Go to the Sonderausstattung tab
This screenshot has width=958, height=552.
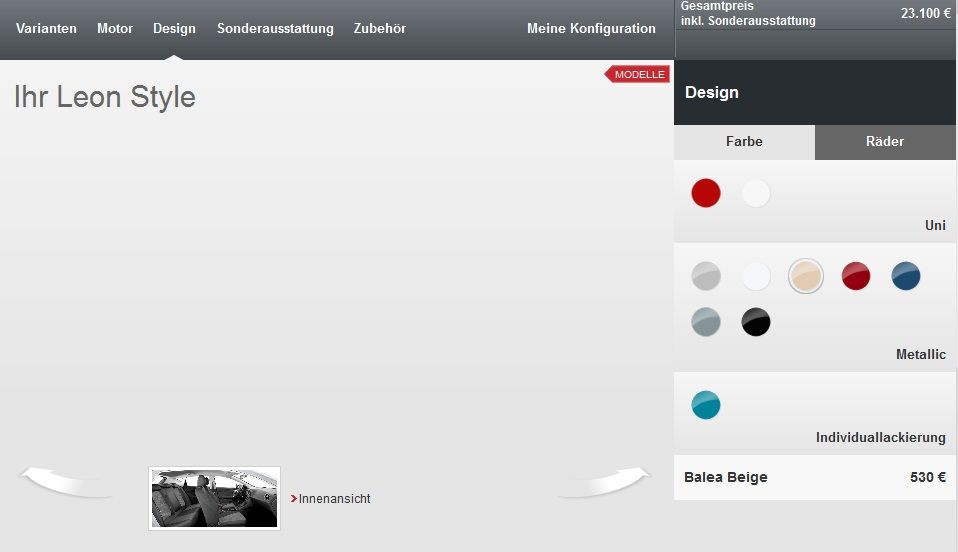(275, 28)
